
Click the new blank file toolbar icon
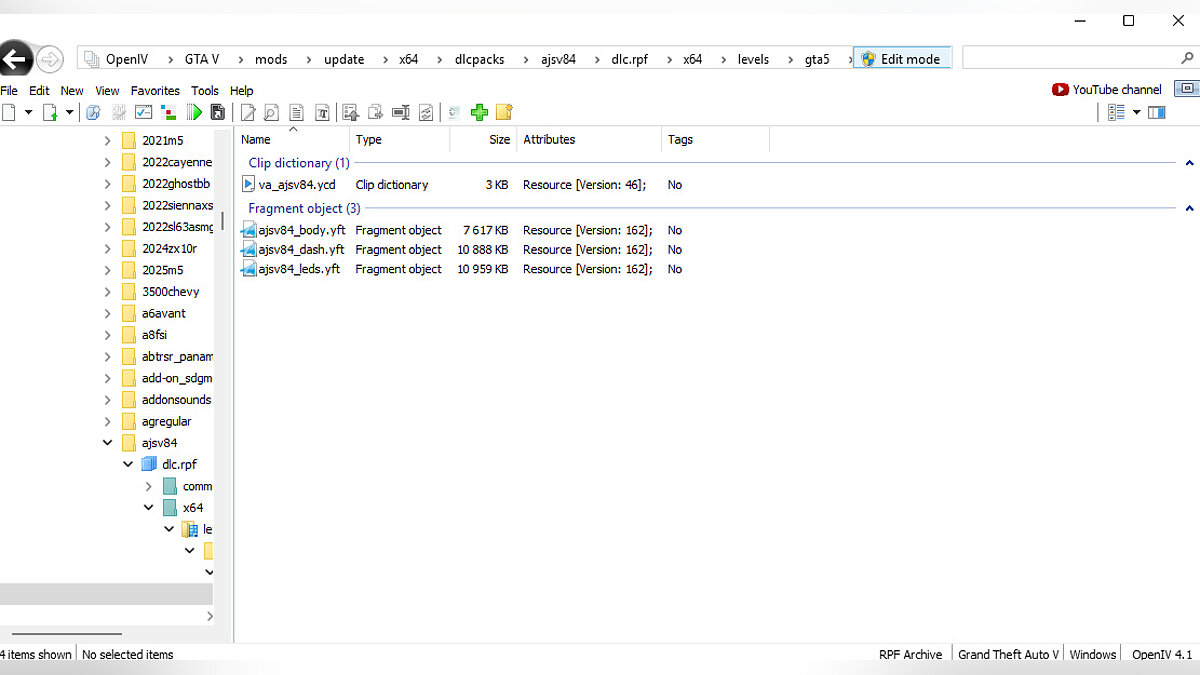tap(9, 112)
